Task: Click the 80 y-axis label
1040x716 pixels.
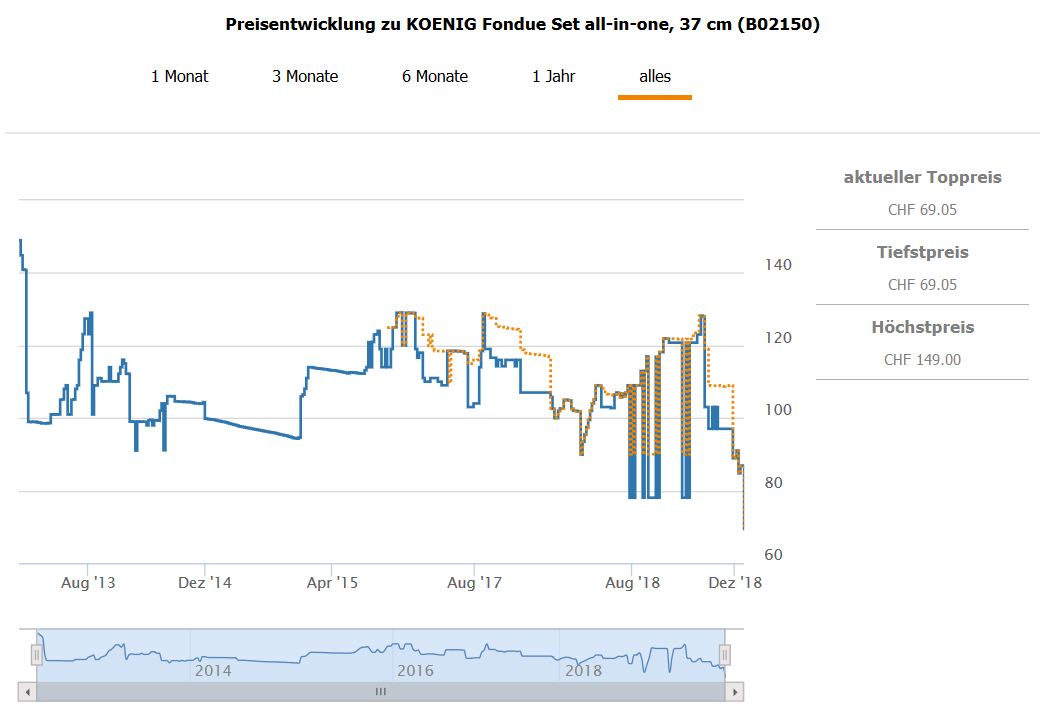Action: pos(773,483)
